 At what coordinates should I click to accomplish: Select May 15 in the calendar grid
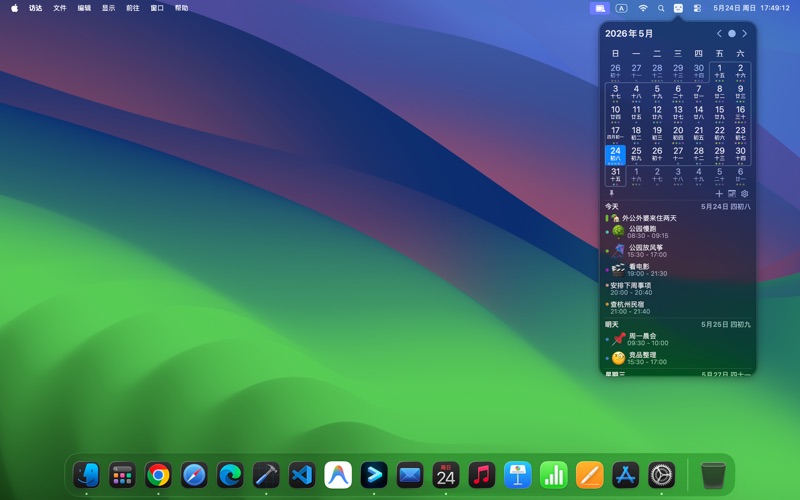(x=719, y=113)
